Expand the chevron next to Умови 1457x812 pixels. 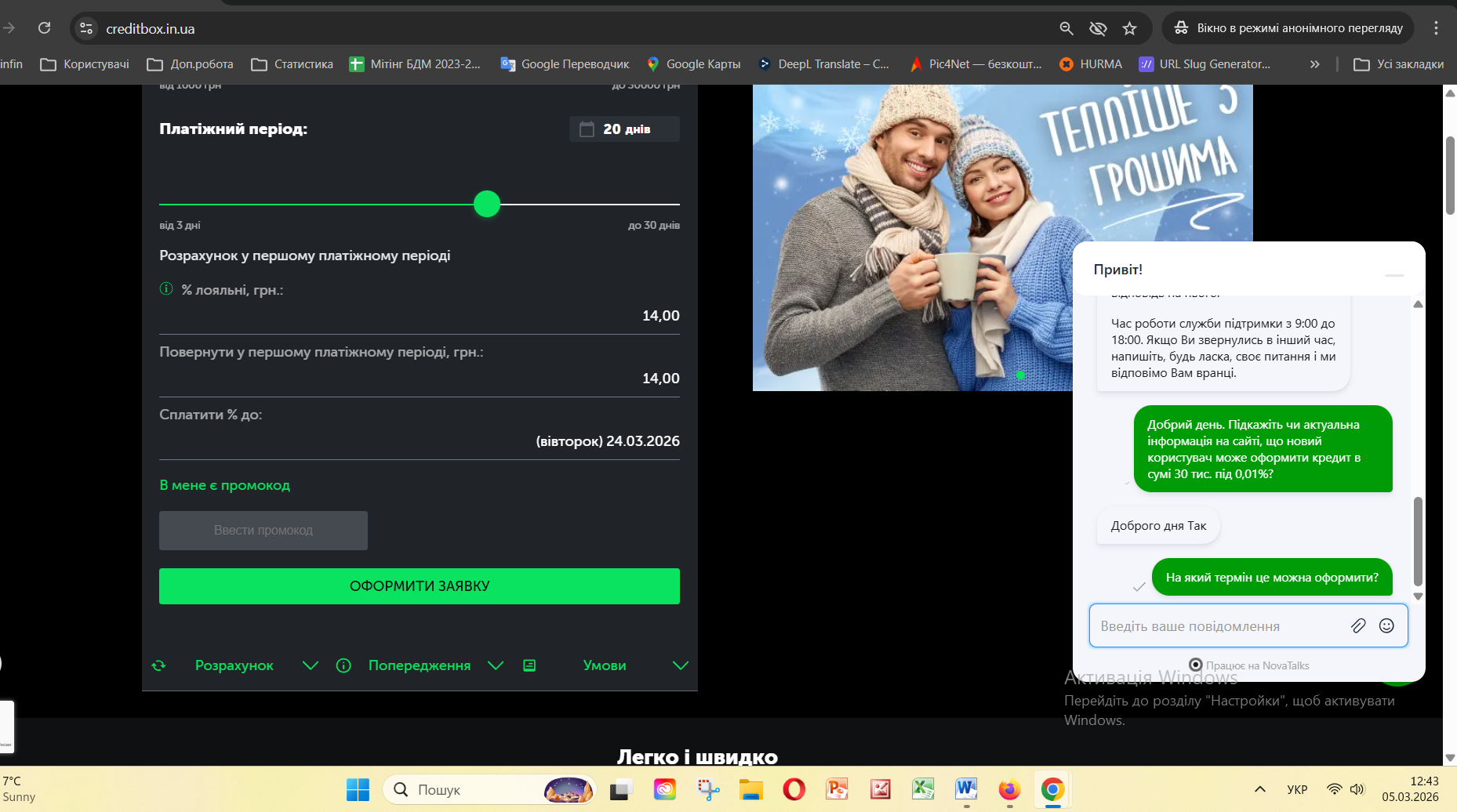click(x=681, y=665)
